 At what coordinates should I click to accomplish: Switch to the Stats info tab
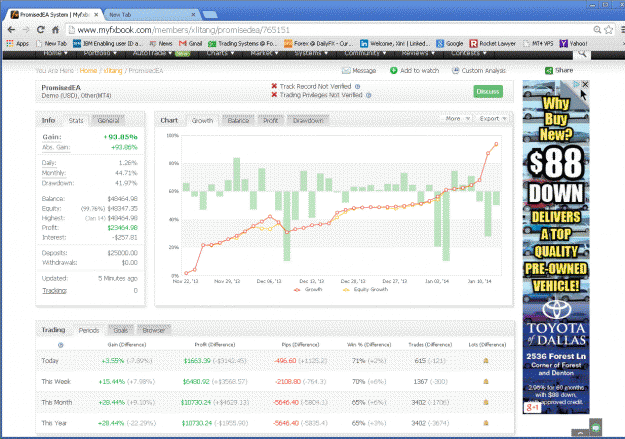[x=76, y=120]
